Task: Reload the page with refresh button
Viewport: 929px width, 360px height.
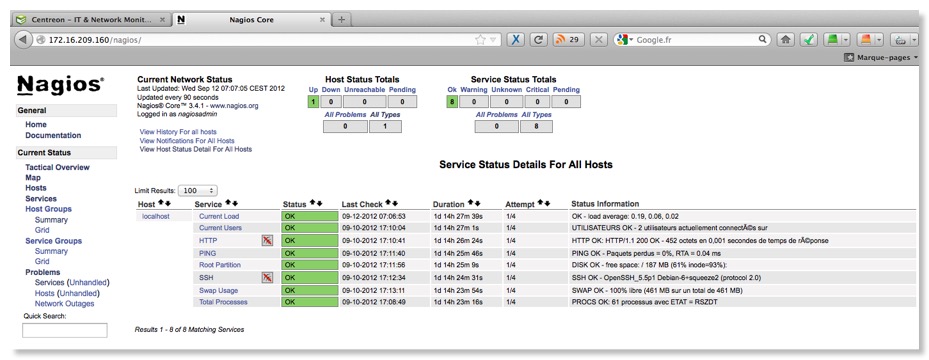Action: [x=538, y=40]
